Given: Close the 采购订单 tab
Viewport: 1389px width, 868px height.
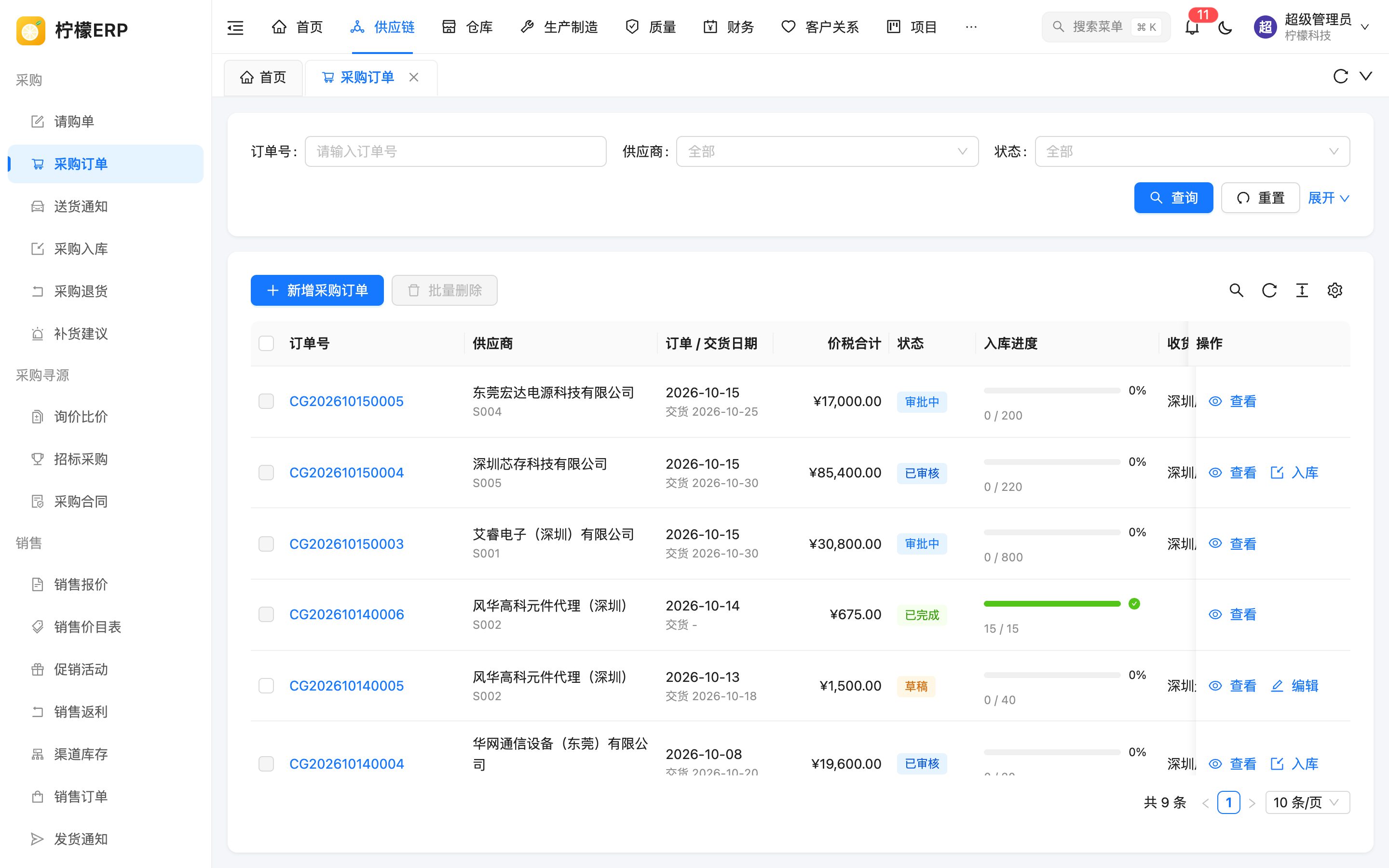Looking at the screenshot, I should click(414, 77).
